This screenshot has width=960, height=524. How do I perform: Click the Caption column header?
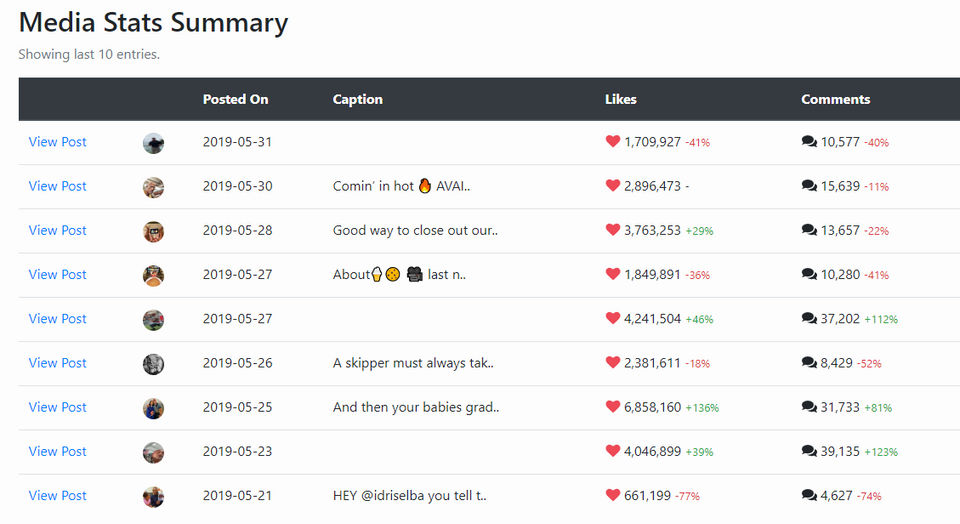coord(358,99)
